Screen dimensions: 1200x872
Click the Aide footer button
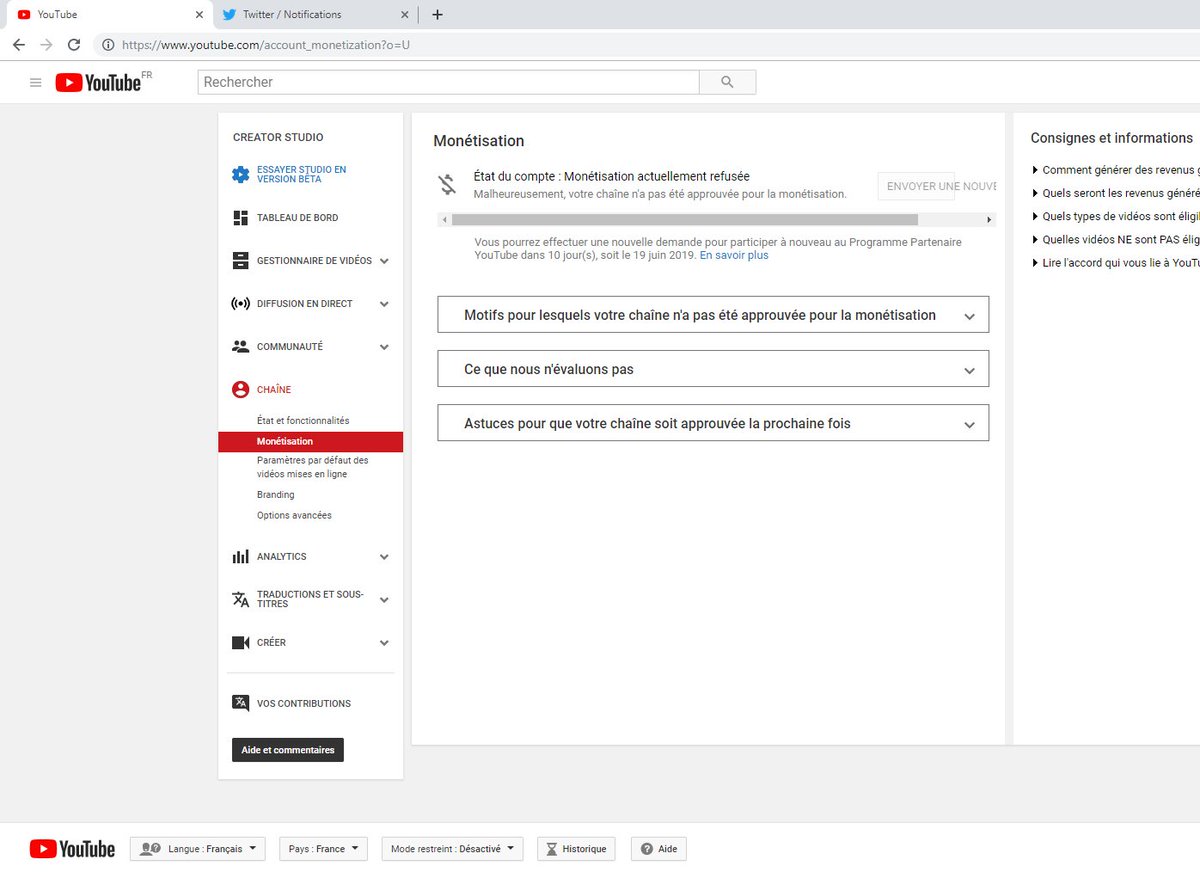point(658,849)
